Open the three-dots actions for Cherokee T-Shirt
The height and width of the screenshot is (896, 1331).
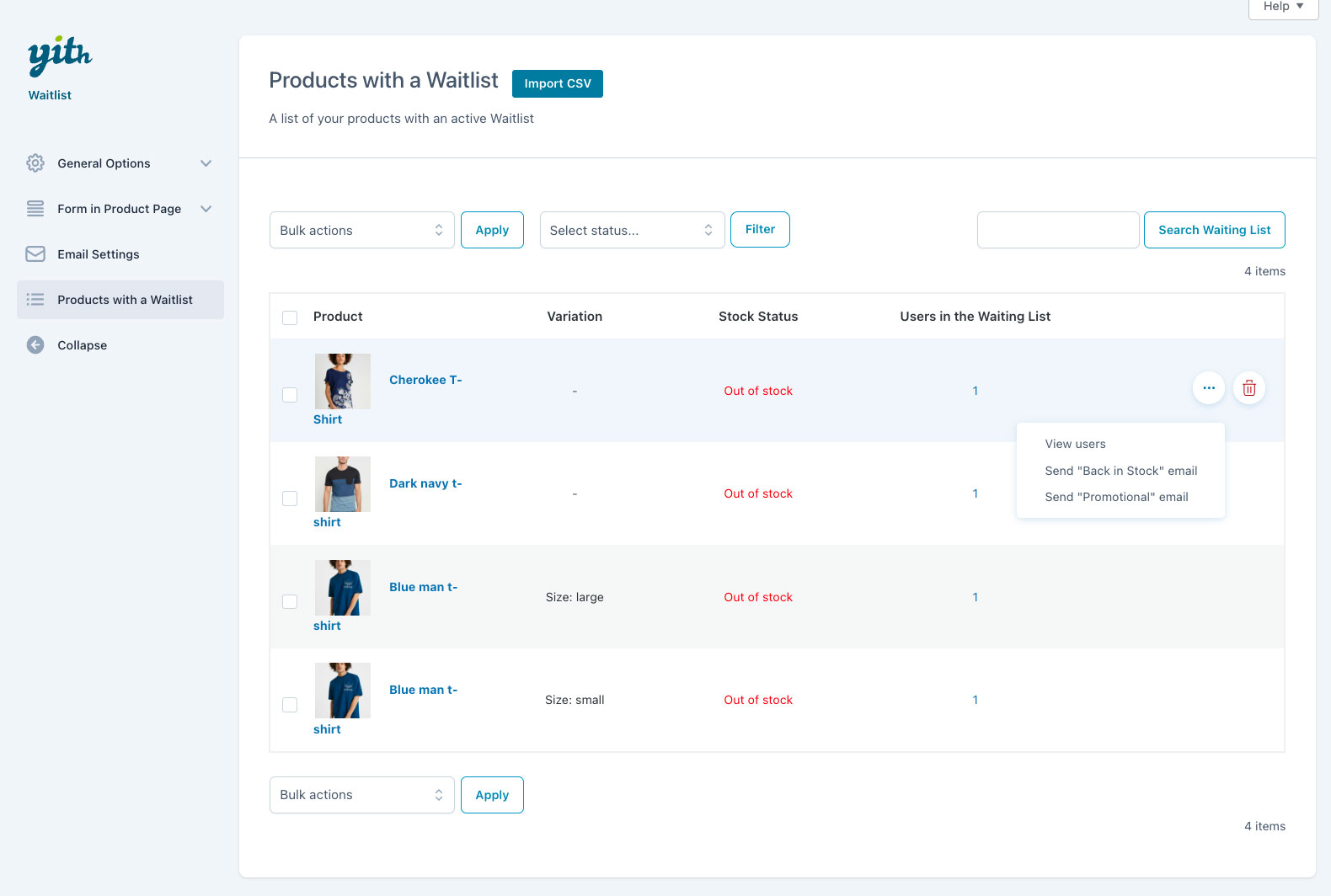pos(1208,388)
